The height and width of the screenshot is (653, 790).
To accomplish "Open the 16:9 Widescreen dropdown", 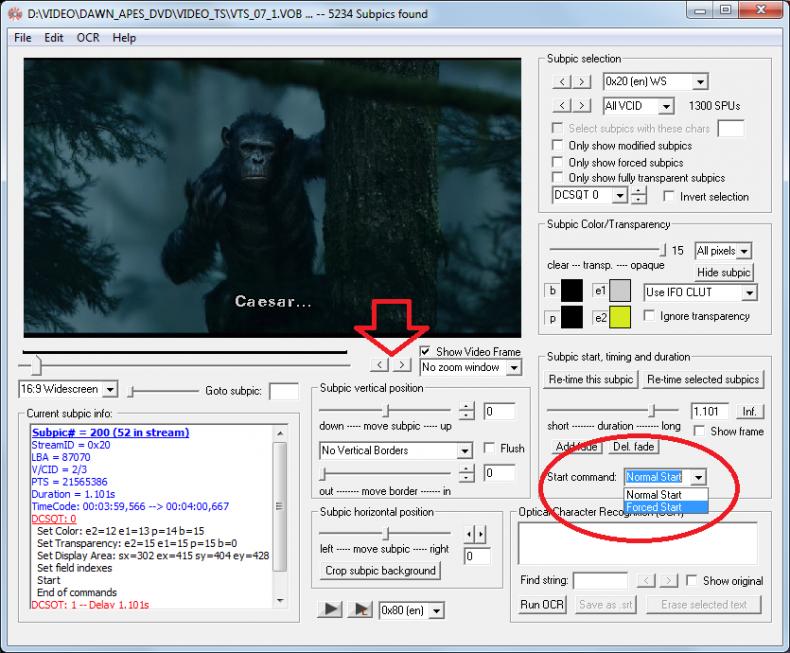I will coord(110,389).
